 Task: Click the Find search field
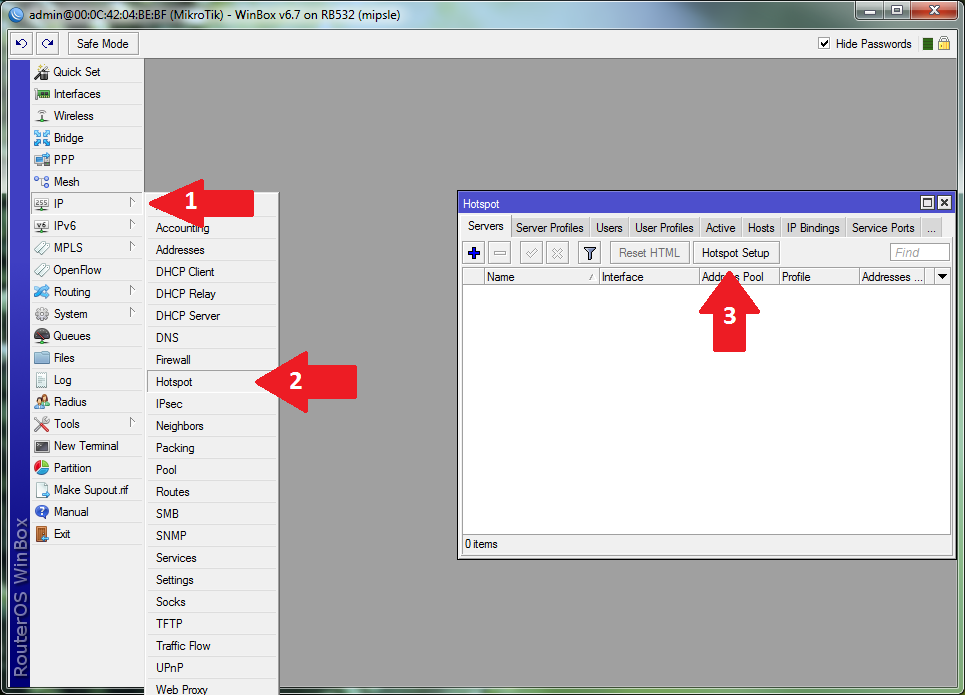pyautogui.click(x=919, y=253)
